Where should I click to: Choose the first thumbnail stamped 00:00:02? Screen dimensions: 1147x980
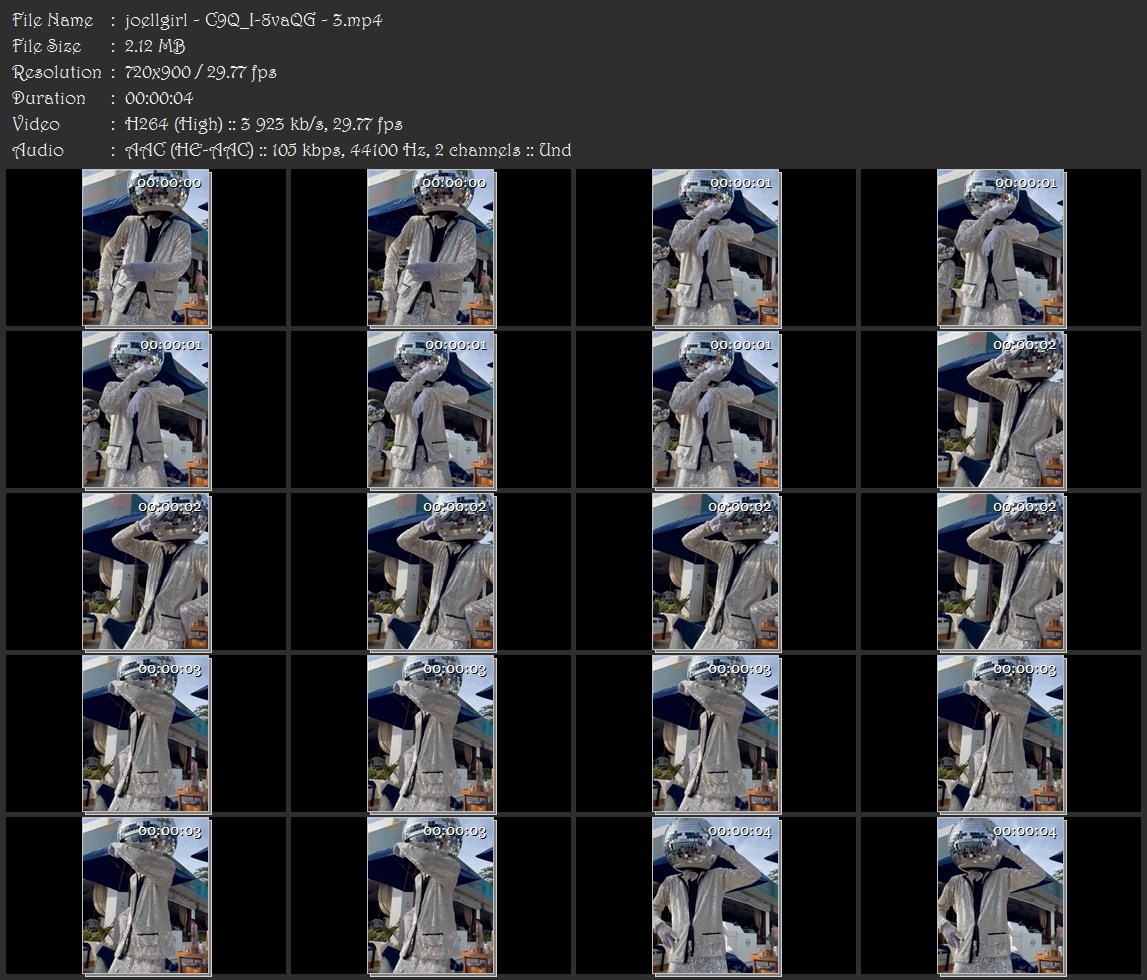click(1001, 410)
